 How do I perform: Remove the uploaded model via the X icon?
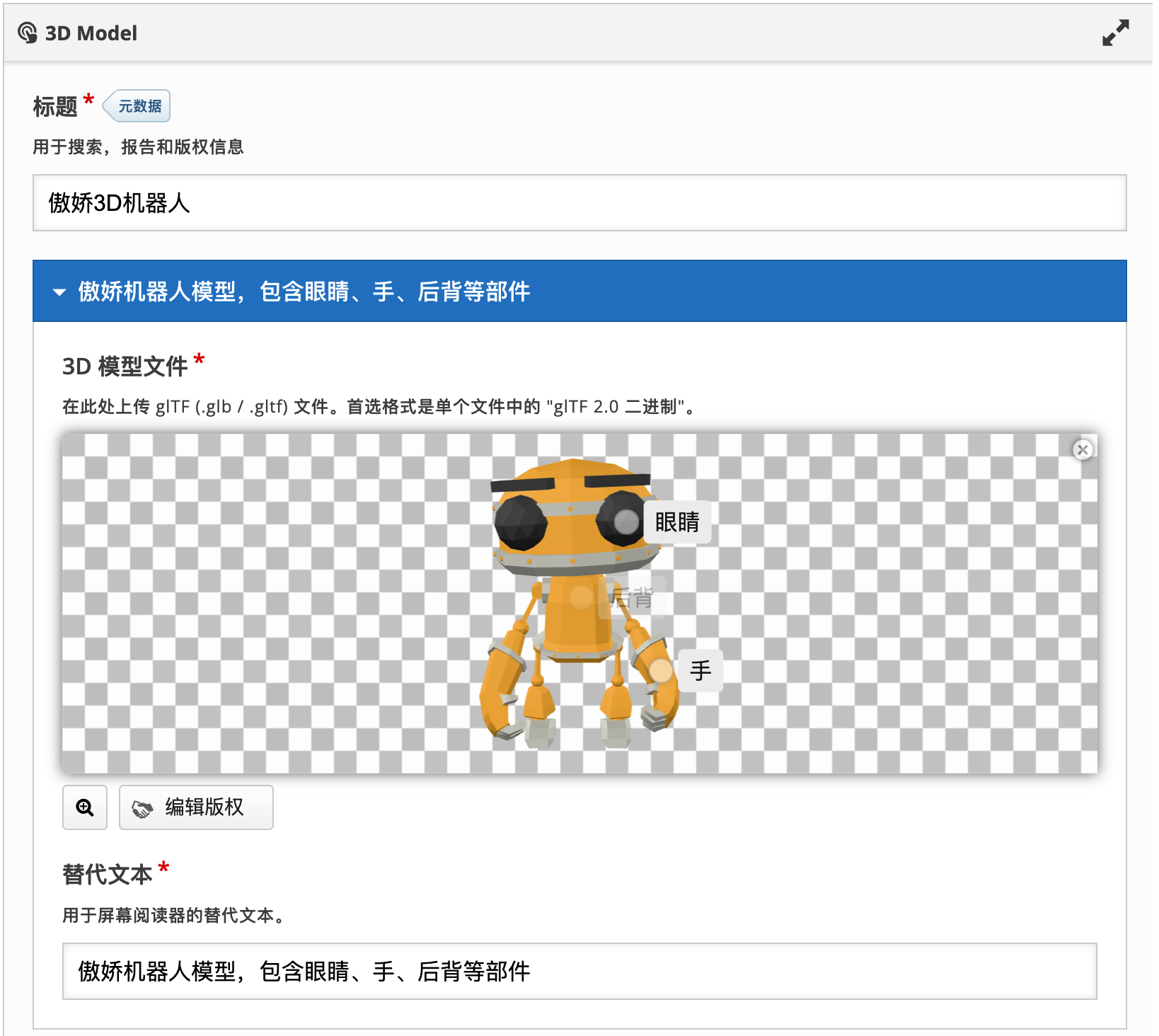tap(1082, 450)
